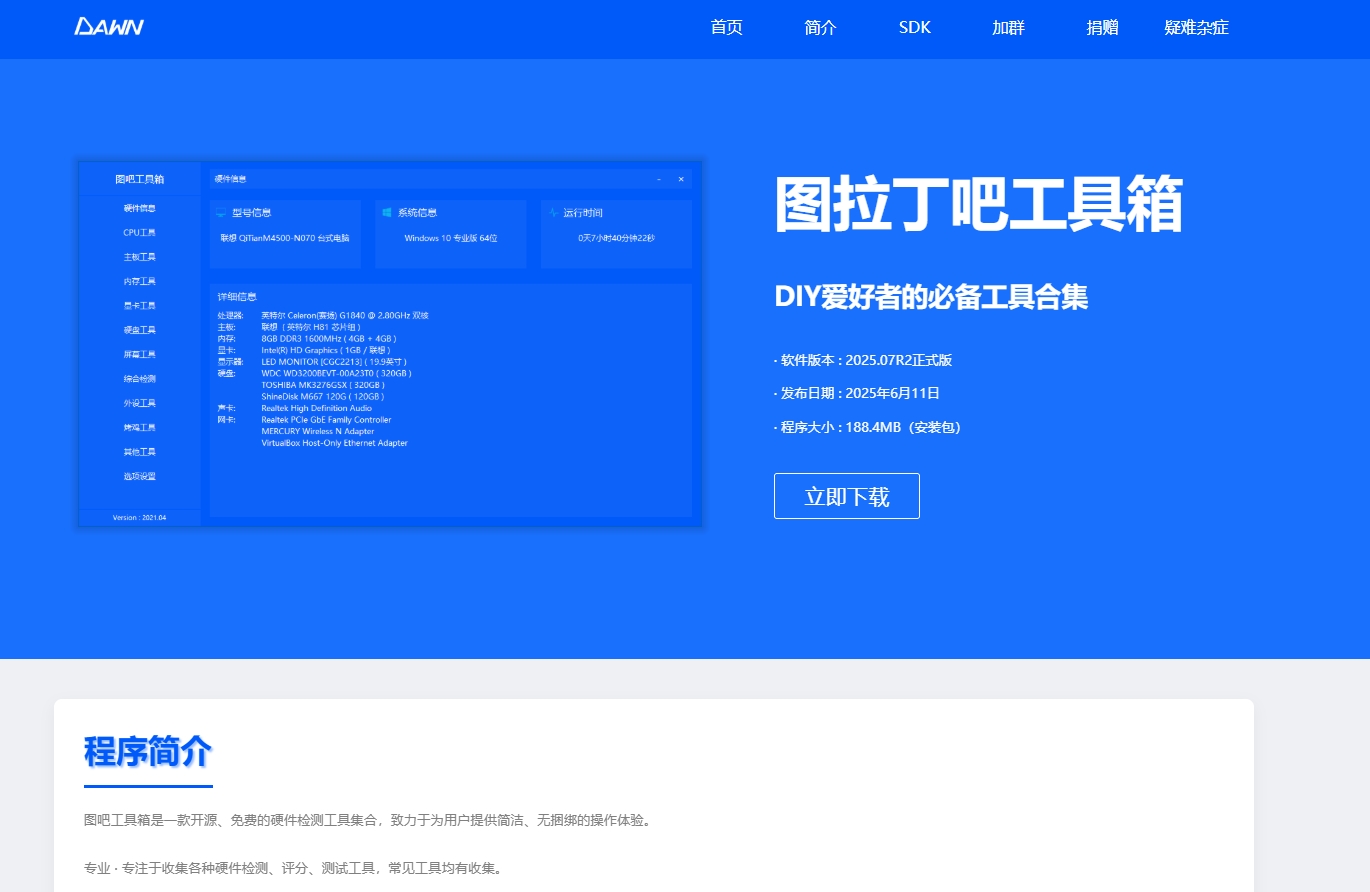Click the DAWN logo

tap(110, 27)
